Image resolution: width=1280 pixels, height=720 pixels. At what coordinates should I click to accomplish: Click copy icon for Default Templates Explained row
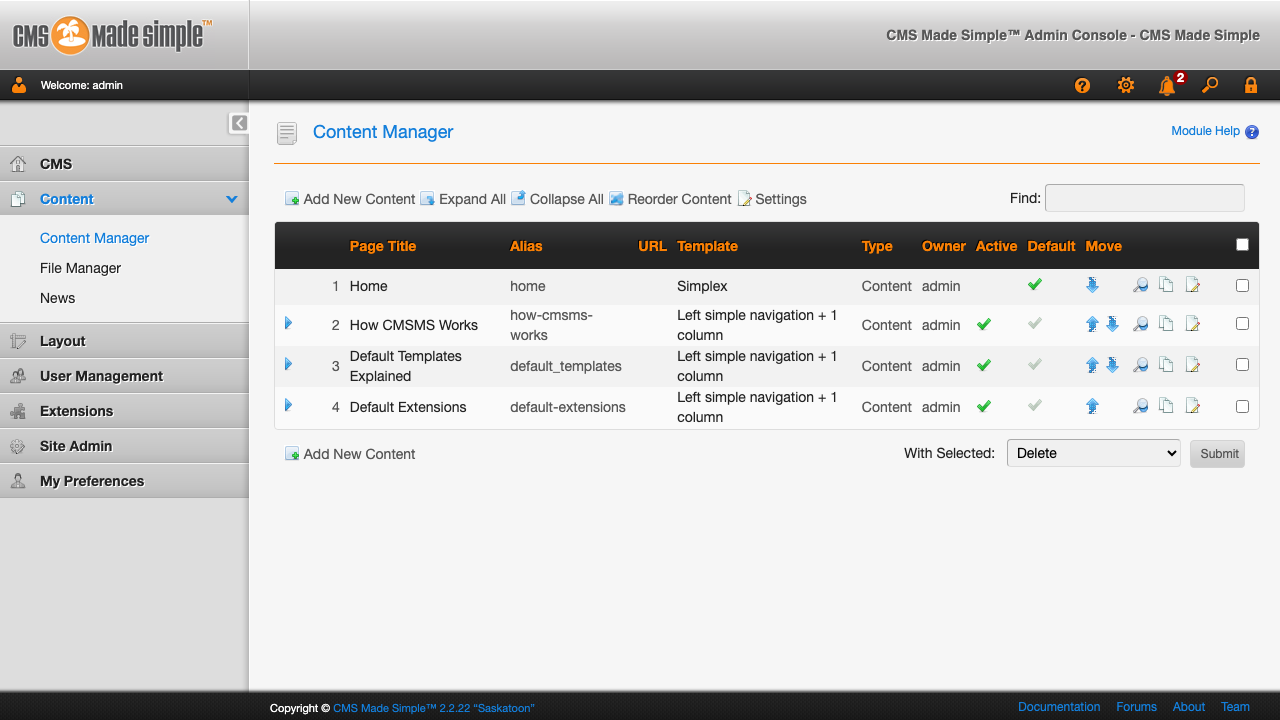1166,366
